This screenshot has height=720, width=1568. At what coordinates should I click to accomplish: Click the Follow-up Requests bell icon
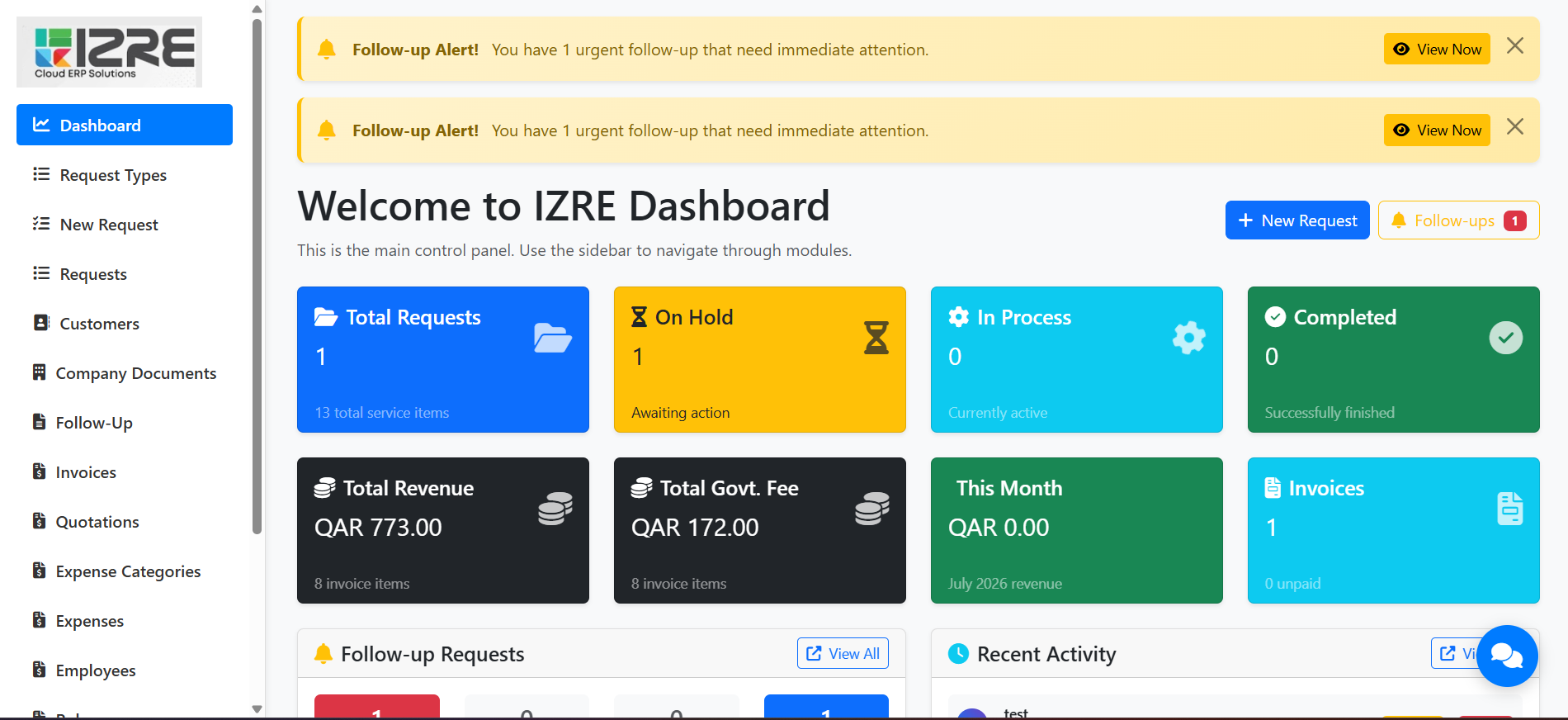324,654
